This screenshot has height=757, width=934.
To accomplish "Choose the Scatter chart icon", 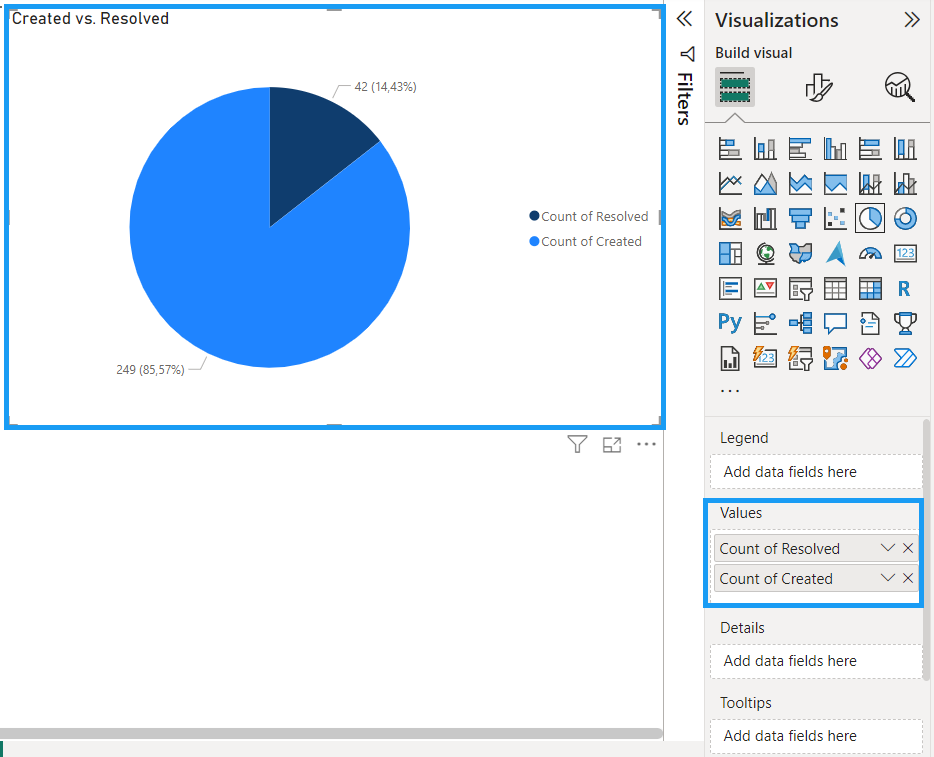I will click(835, 218).
